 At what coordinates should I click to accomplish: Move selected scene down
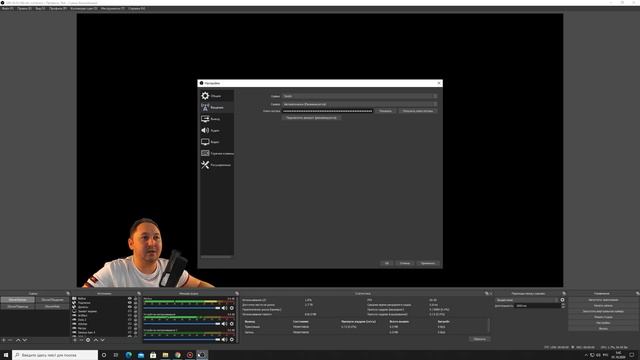(x=24, y=340)
